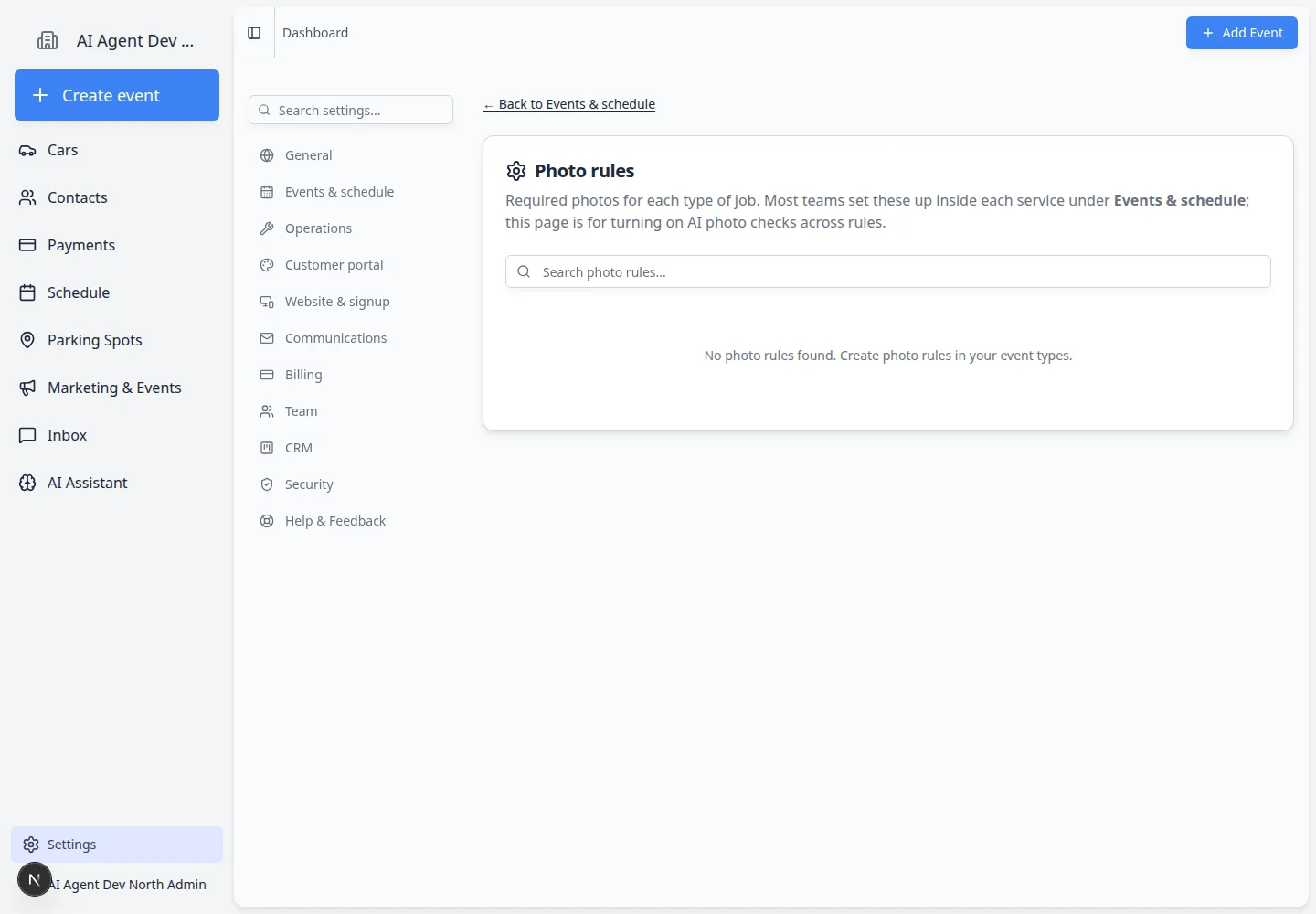Open the Settings label in sidebar
The height and width of the screenshot is (914, 1316).
(x=71, y=845)
